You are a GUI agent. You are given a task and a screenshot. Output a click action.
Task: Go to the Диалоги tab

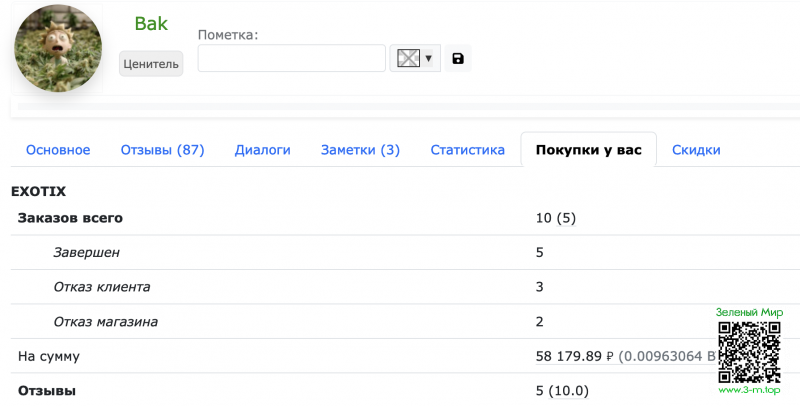262,150
